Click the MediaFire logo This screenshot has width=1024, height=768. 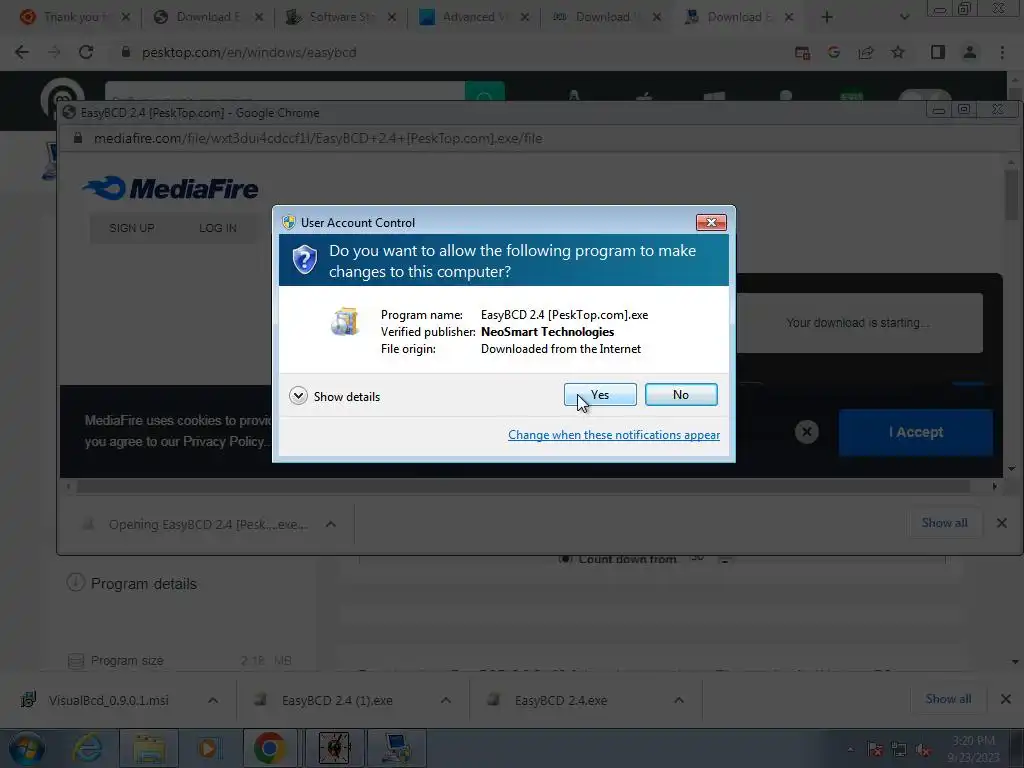click(x=170, y=188)
